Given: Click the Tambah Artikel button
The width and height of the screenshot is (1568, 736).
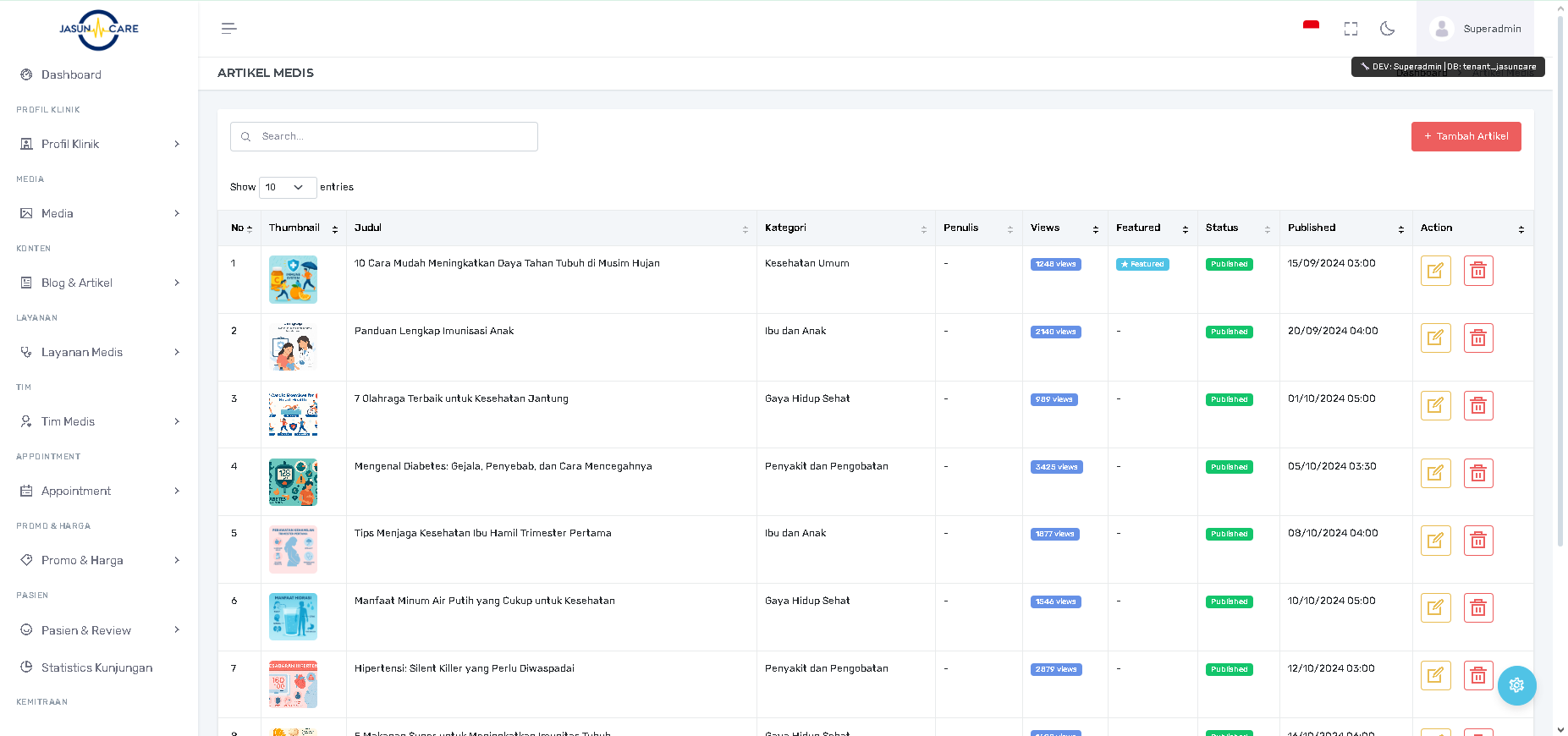Looking at the screenshot, I should [1466, 136].
